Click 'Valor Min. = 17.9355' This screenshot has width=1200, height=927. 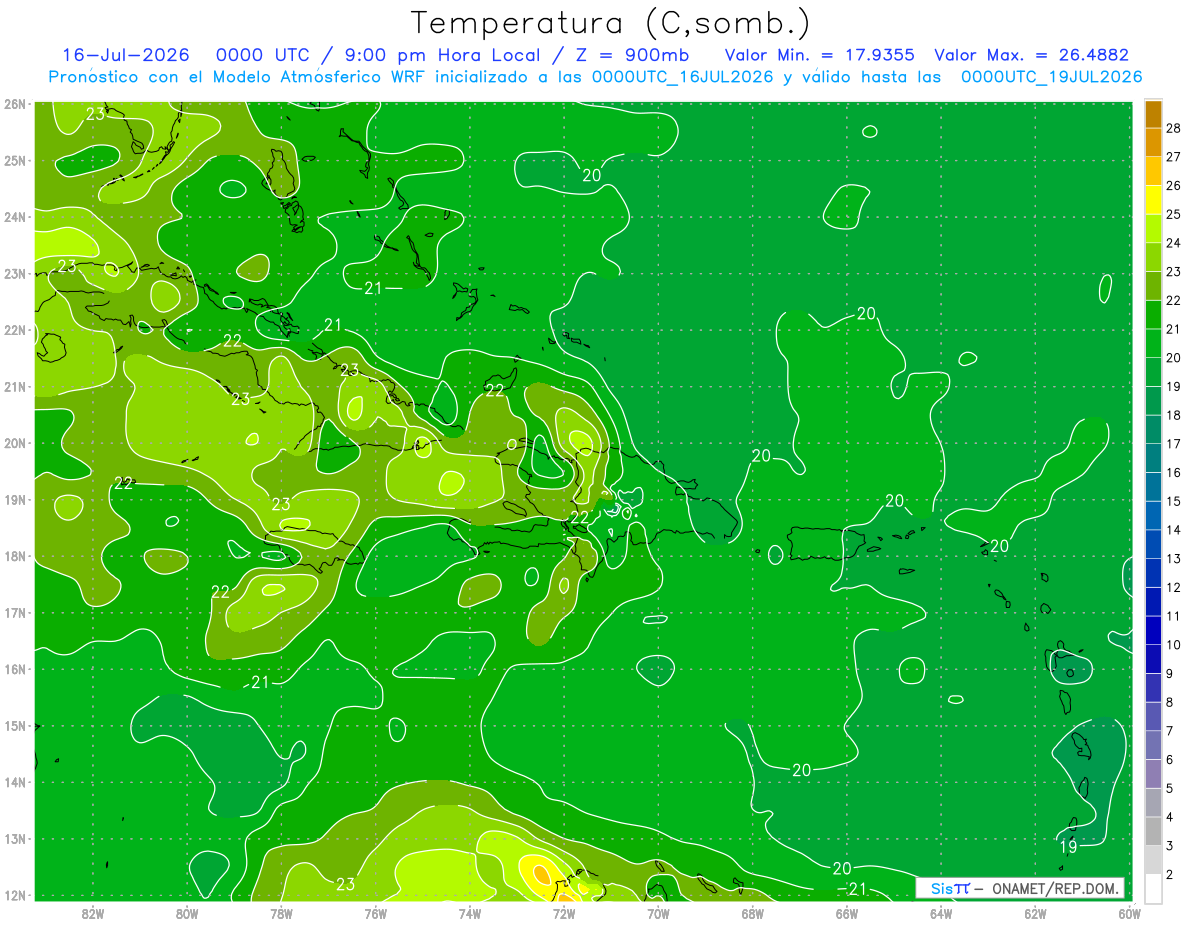click(x=819, y=55)
